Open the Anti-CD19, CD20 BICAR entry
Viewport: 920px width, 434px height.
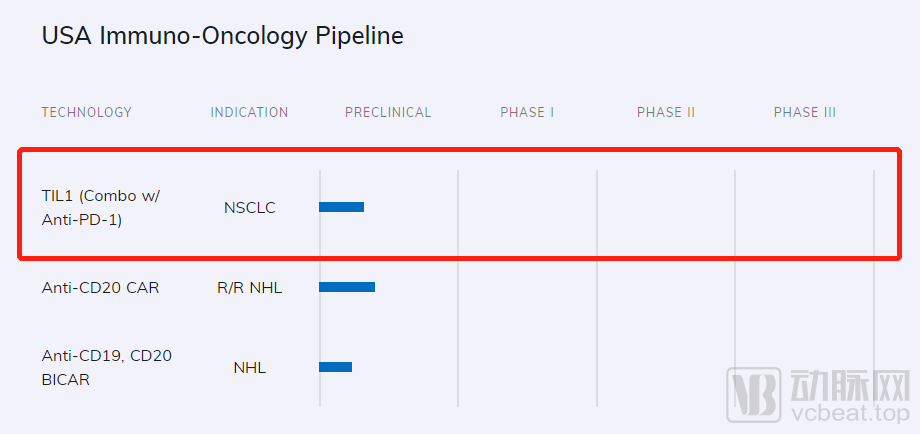point(106,367)
